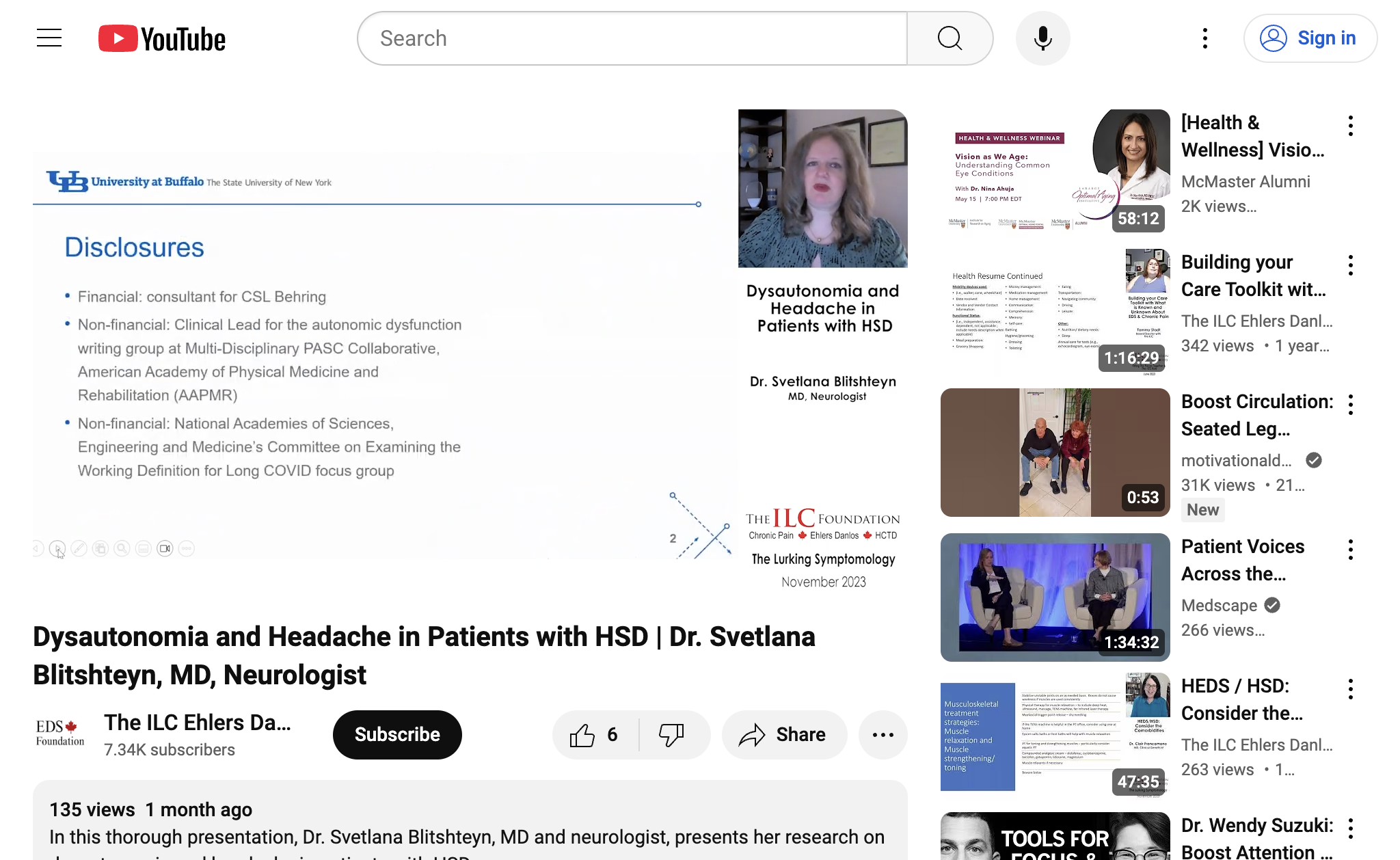The width and height of the screenshot is (1400, 860).
Task: Click '7.34K subscribers' text
Action: [169, 750]
